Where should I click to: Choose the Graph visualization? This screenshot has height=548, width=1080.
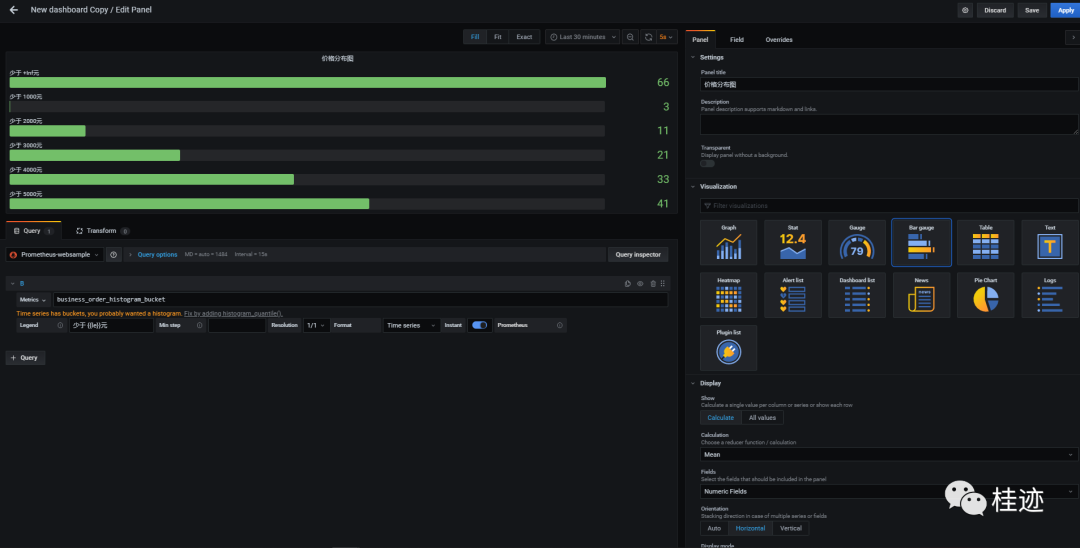(x=728, y=242)
